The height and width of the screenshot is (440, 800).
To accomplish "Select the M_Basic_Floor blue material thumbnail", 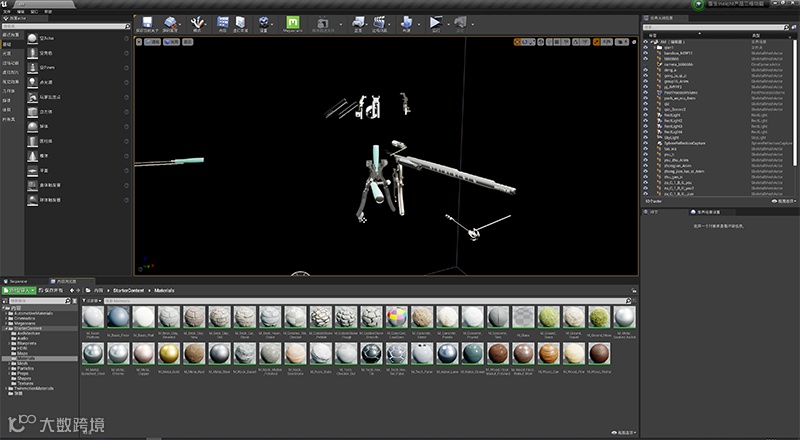I will point(118,317).
